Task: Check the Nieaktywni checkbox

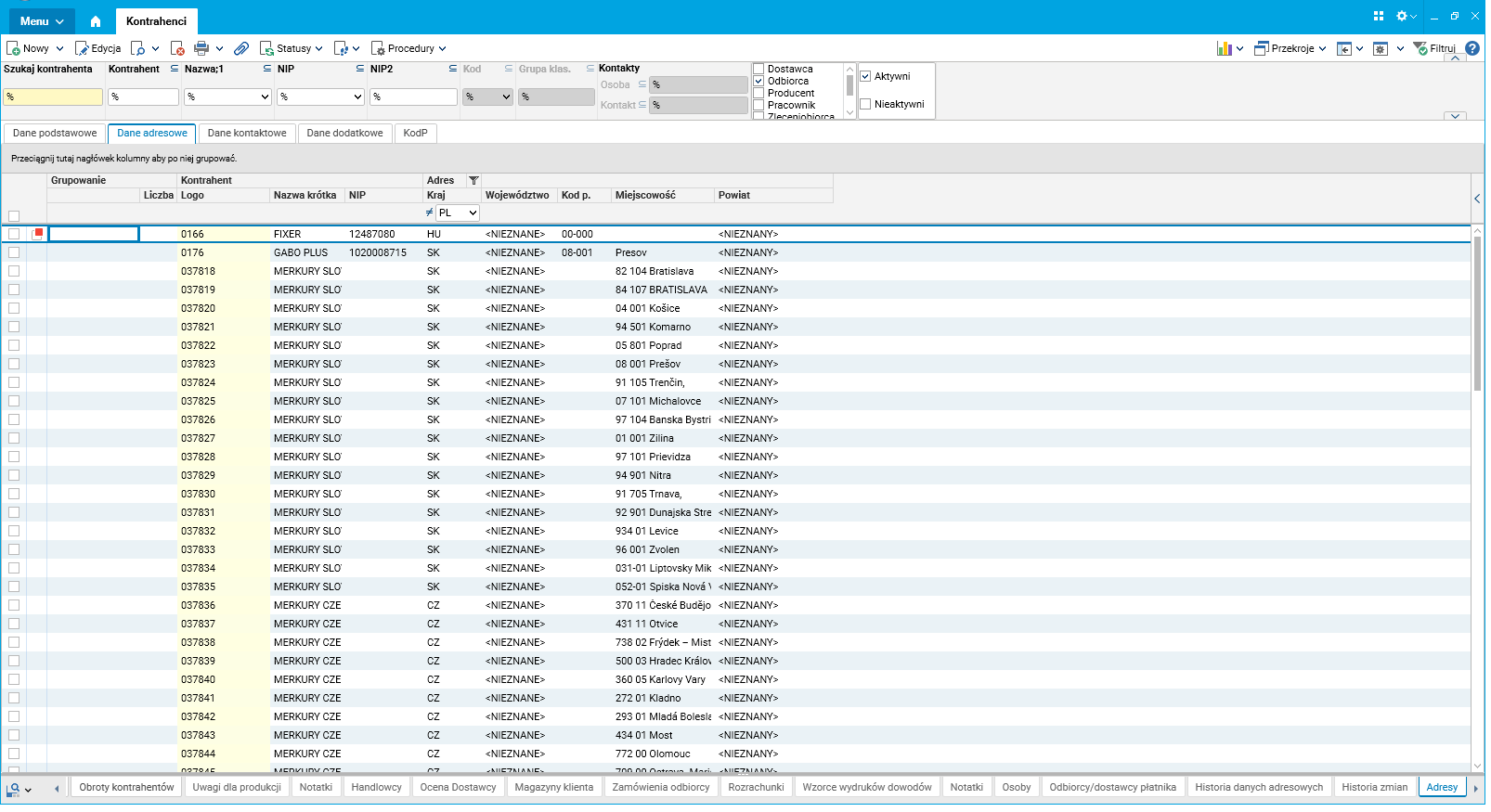Action: [865, 104]
